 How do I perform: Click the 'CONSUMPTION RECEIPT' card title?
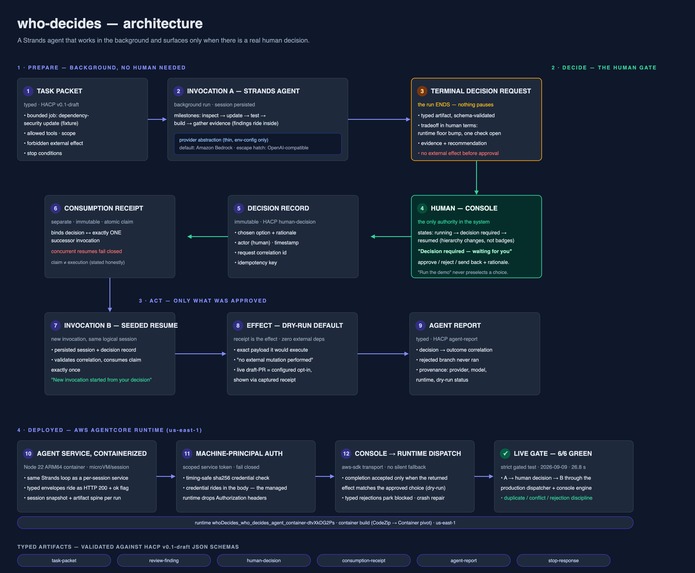click(104, 208)
